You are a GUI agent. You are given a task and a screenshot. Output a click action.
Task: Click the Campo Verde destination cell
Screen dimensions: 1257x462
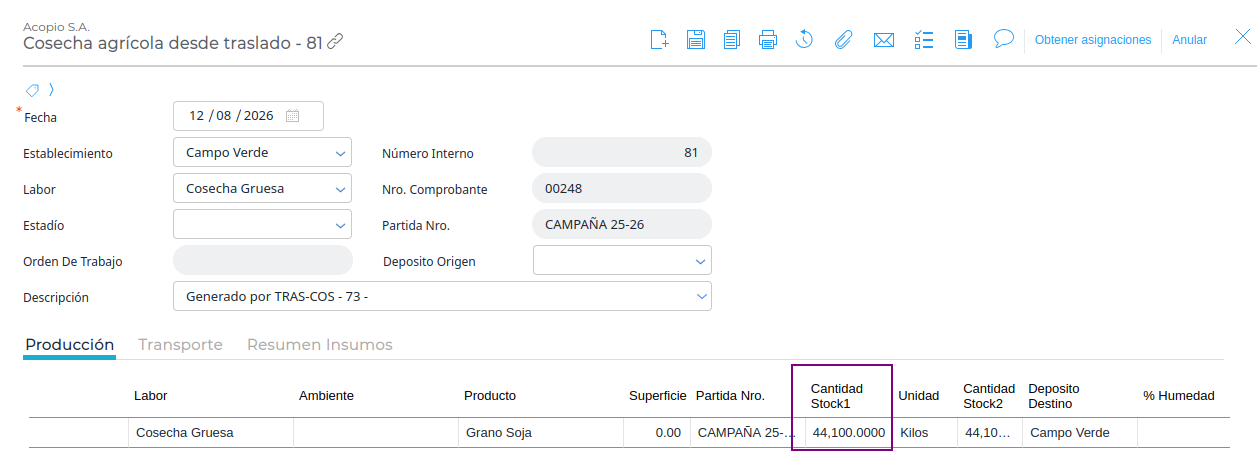[1080, 433]
